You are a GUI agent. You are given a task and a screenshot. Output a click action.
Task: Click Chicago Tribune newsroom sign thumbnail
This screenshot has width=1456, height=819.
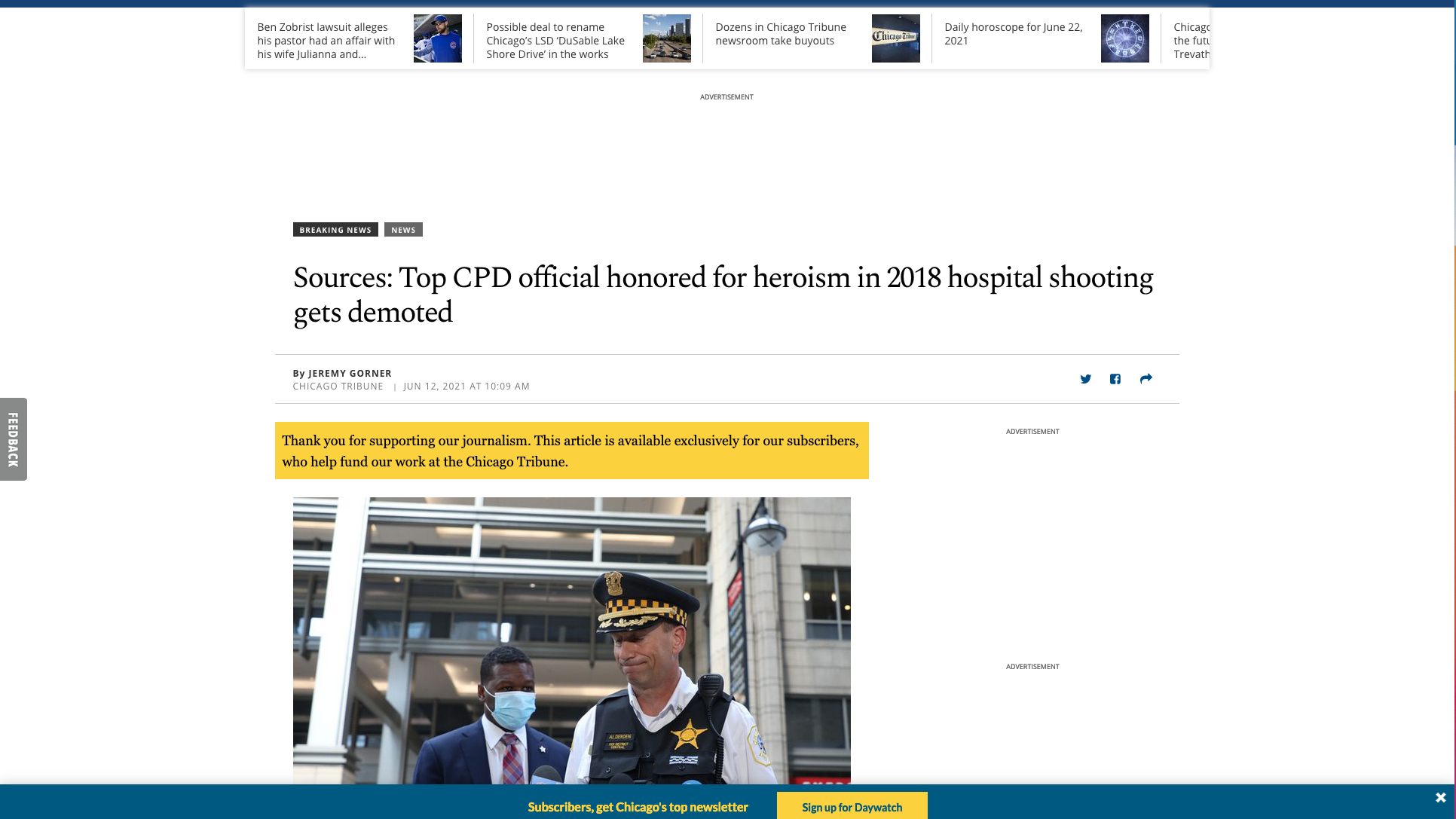896,38
